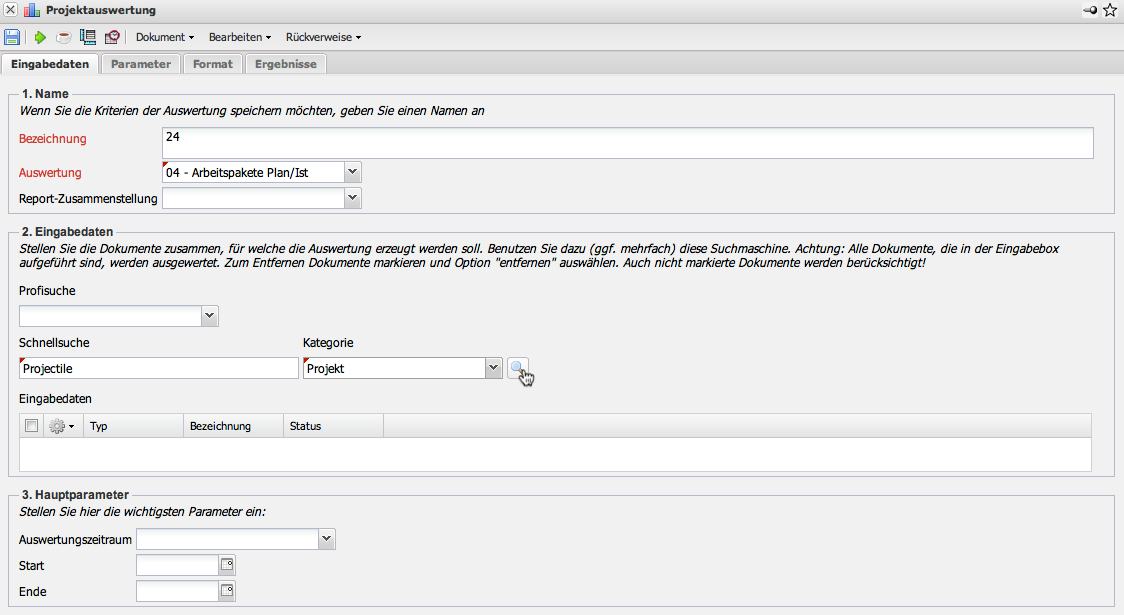Click the ruler list toolbar icon
The width and height of the screenshot is (1124, 615).
[x=87, y=37]
